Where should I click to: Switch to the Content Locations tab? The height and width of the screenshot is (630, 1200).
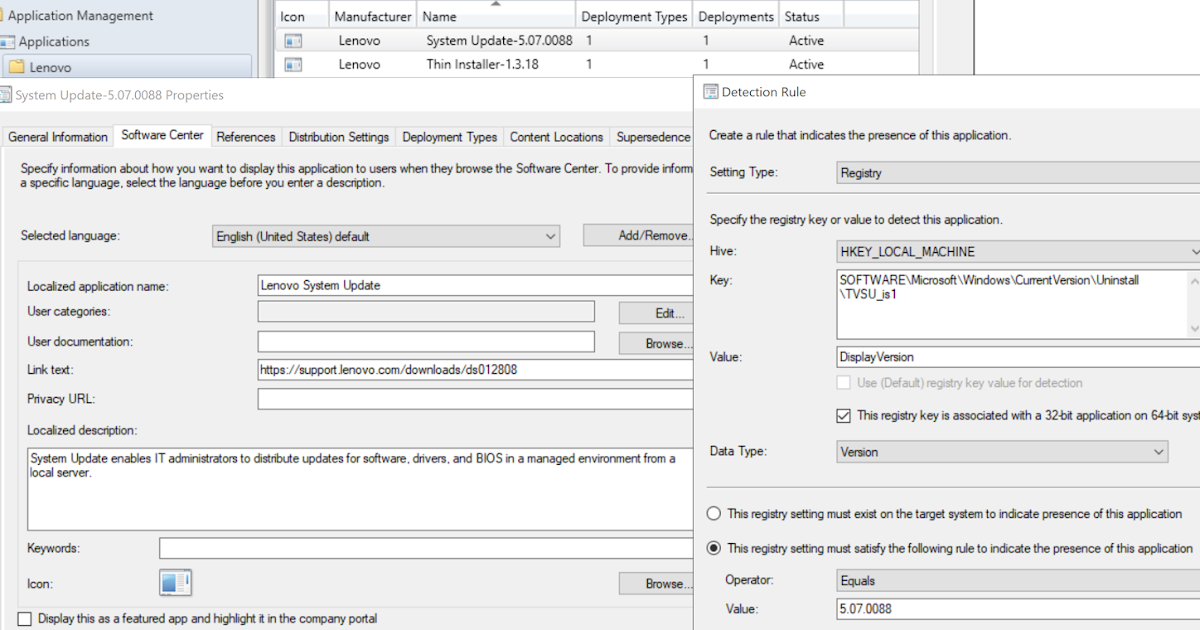click(557, 137)
